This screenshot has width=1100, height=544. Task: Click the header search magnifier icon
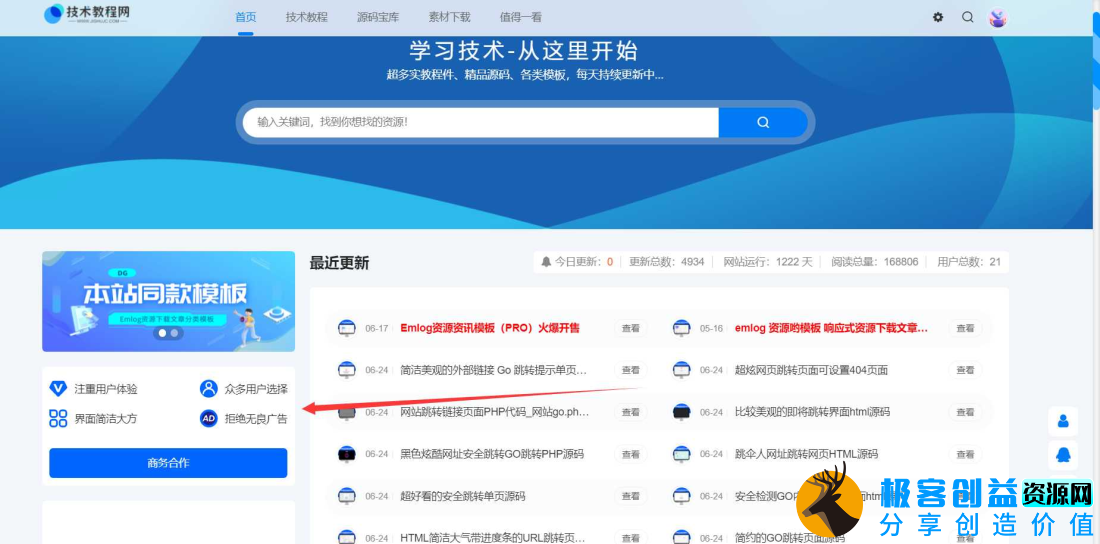coord(967,17)
